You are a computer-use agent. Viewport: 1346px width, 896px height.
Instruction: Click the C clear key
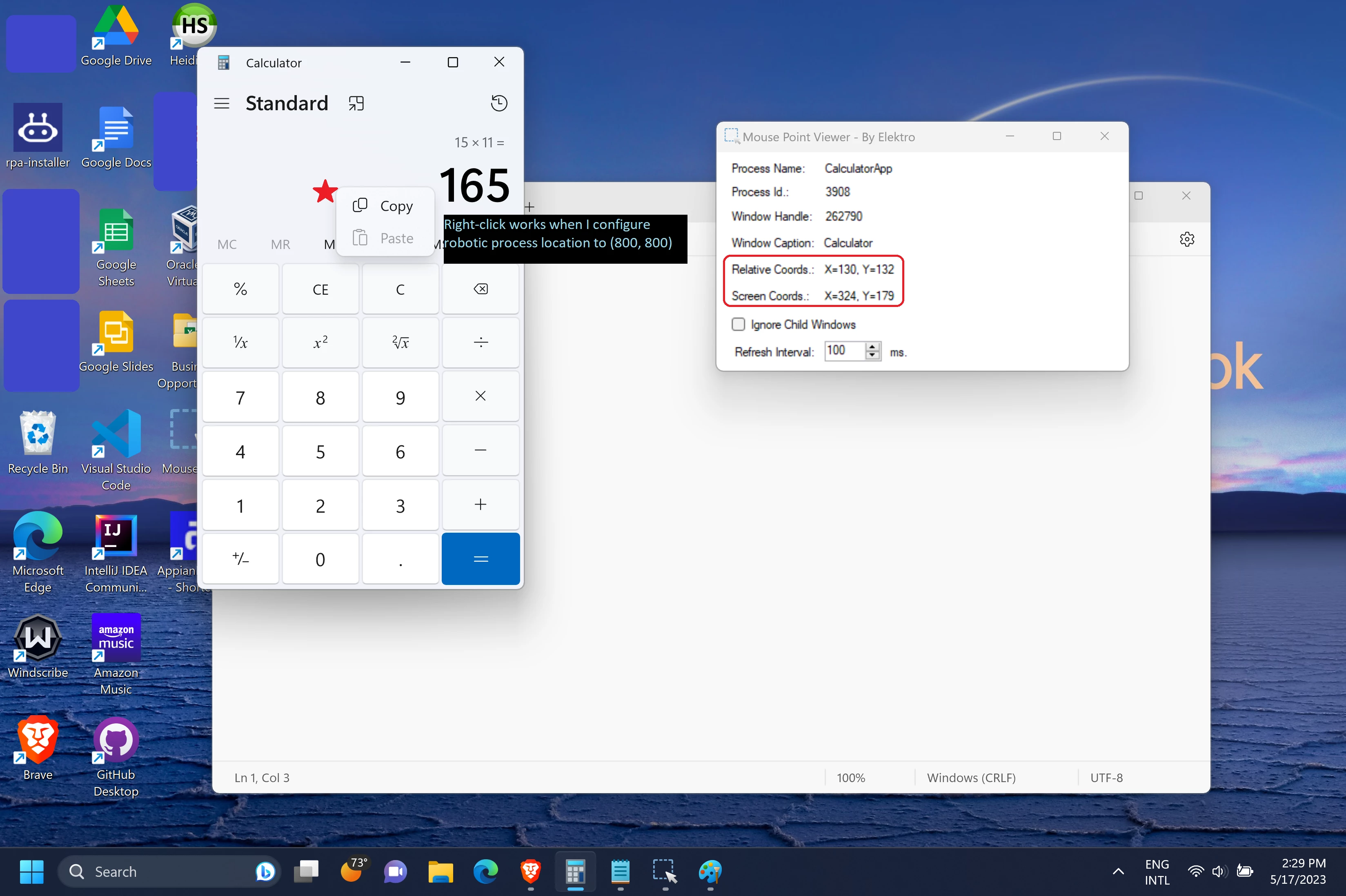[x=400, y=289]
